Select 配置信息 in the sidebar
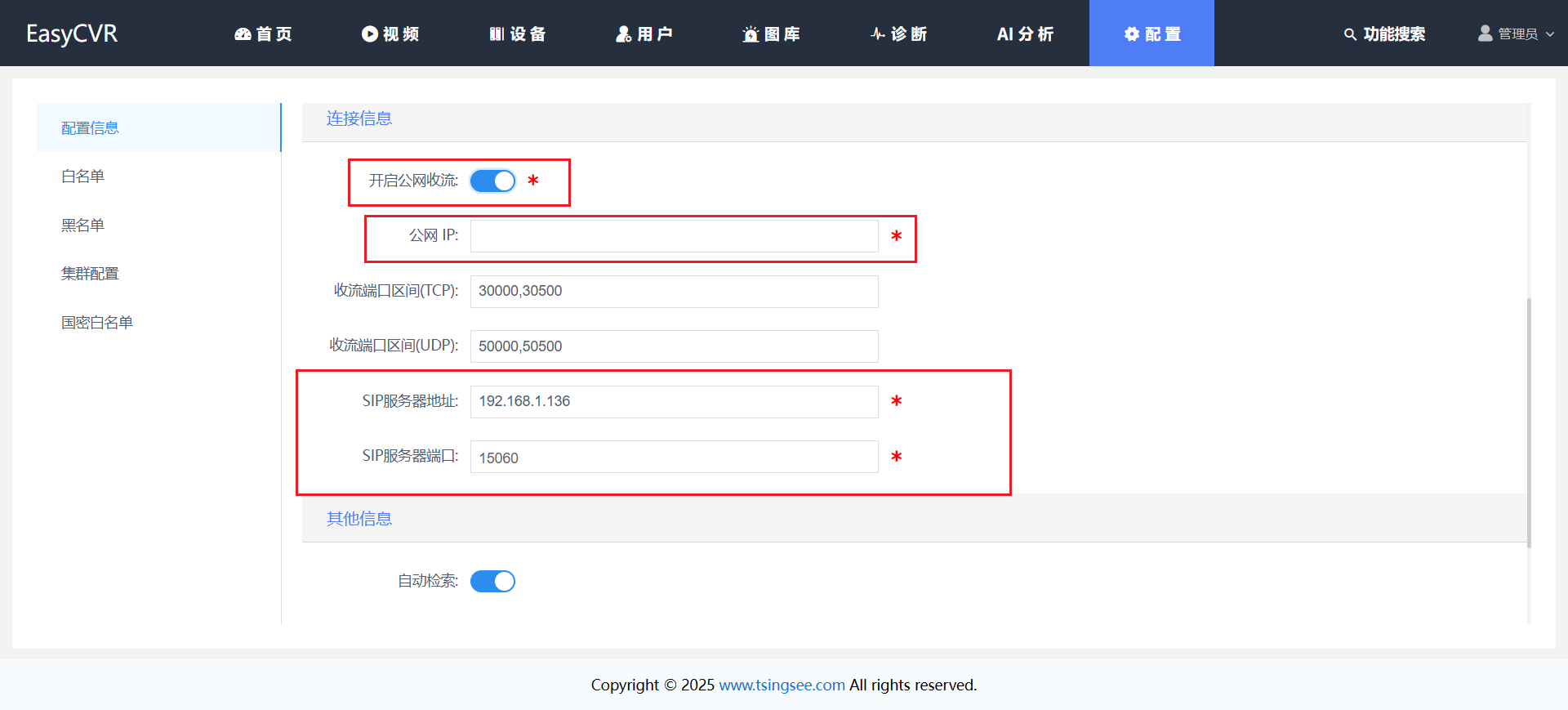Screen dimensions: 1568x710 159,127
